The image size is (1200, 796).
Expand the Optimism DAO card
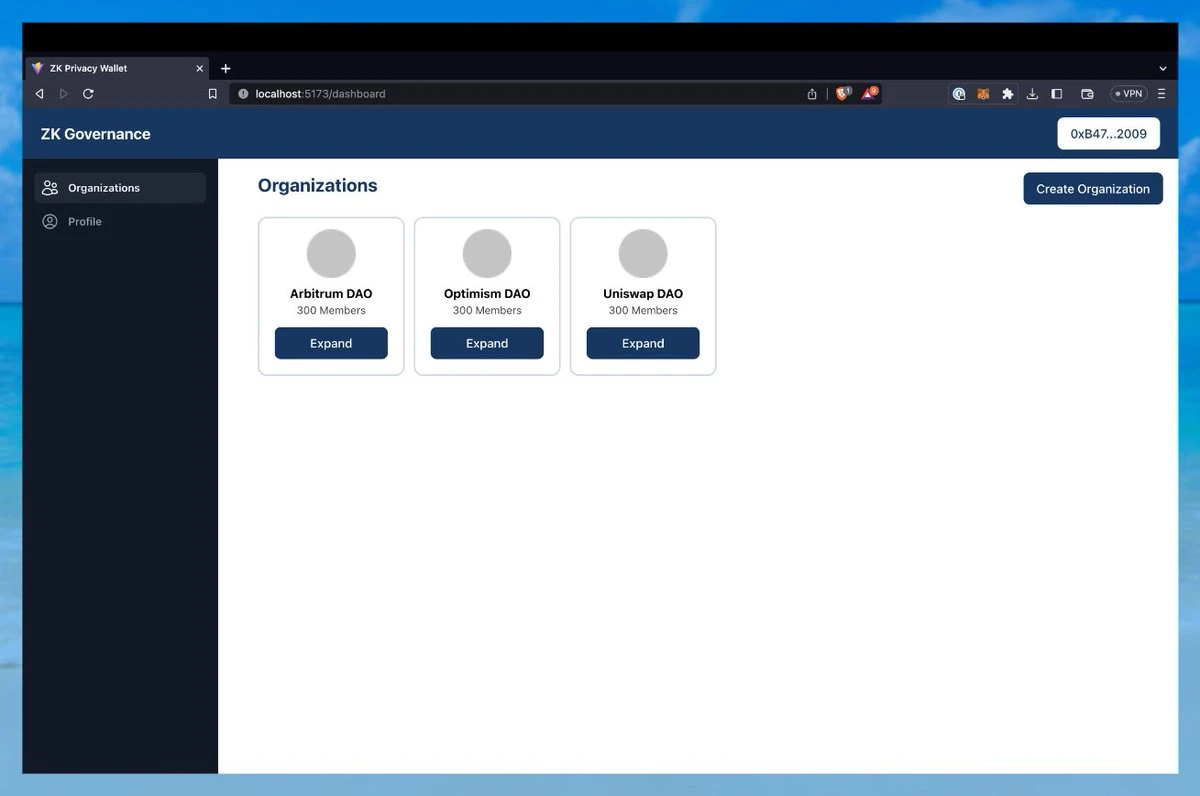487,343
